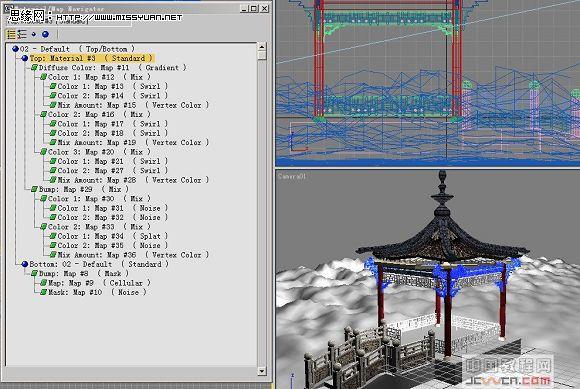Click map icon of Map #21 Swirl
580x389 pixels.
point(53,161)
